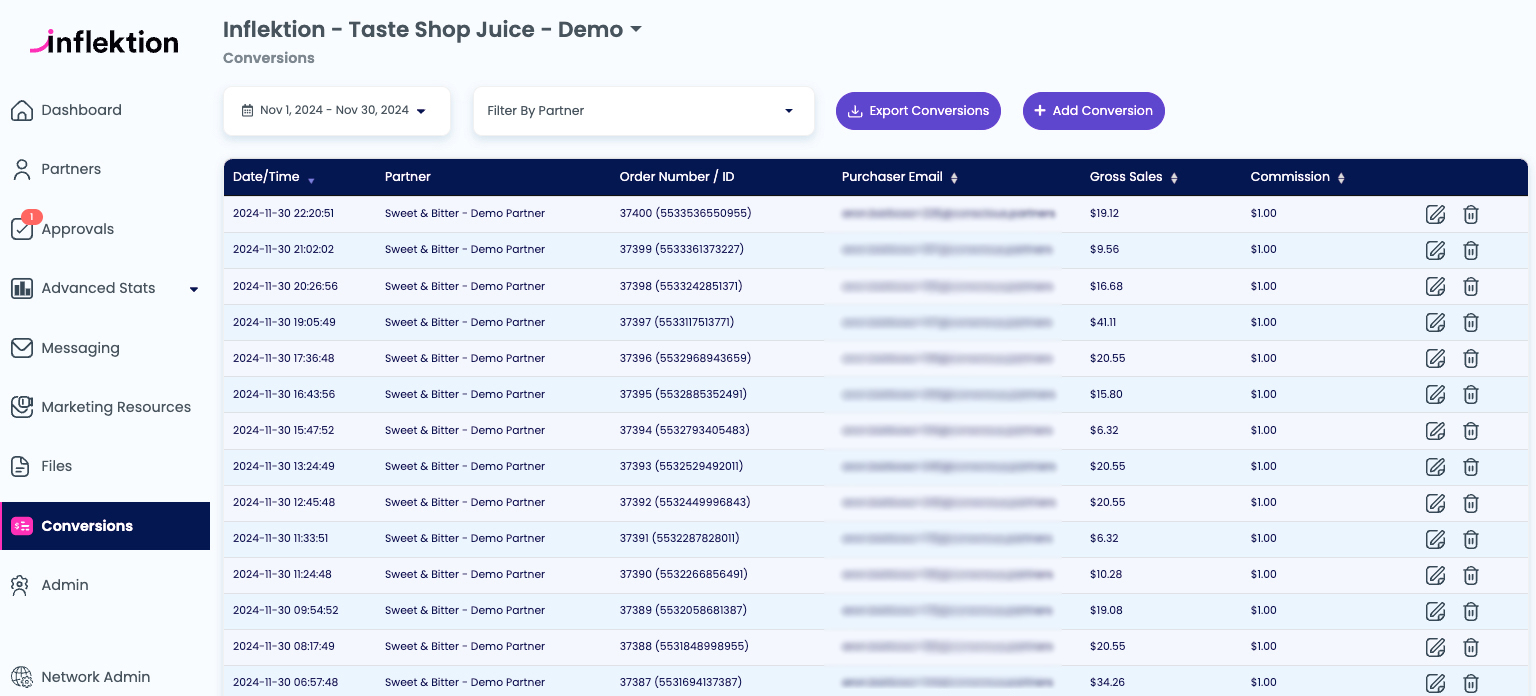Image resolution: width=1536 pixels, height=696 pixels.
Task: Delete conversion order 37399
Action: pos(1471,250)
